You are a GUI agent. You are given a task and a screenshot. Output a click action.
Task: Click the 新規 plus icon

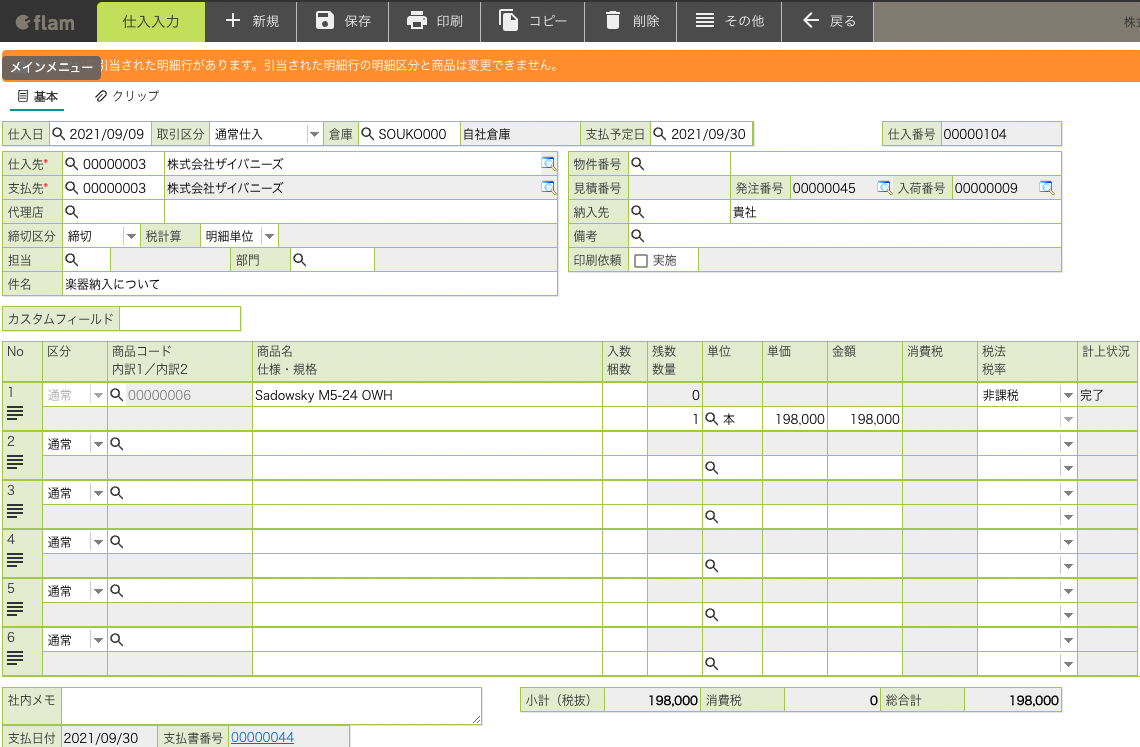pyautogui.click(x=233, y=20)
